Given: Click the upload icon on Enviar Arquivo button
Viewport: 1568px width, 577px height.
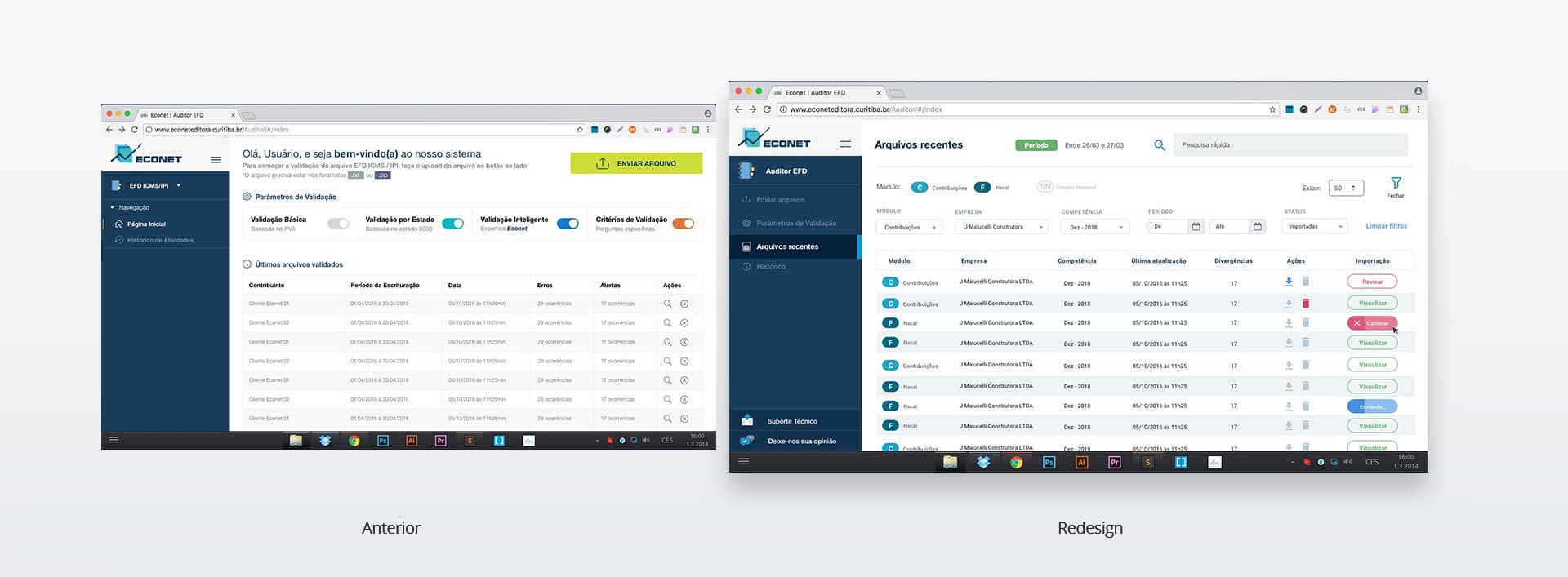Looking at the screenshot, I should 603,163.
